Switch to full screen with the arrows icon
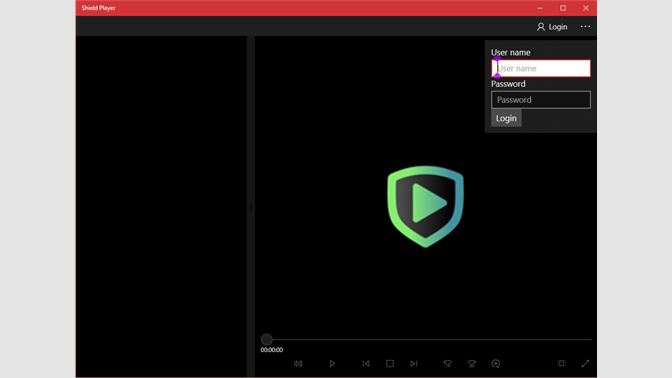Screen dimensions: 672x378 585,363
